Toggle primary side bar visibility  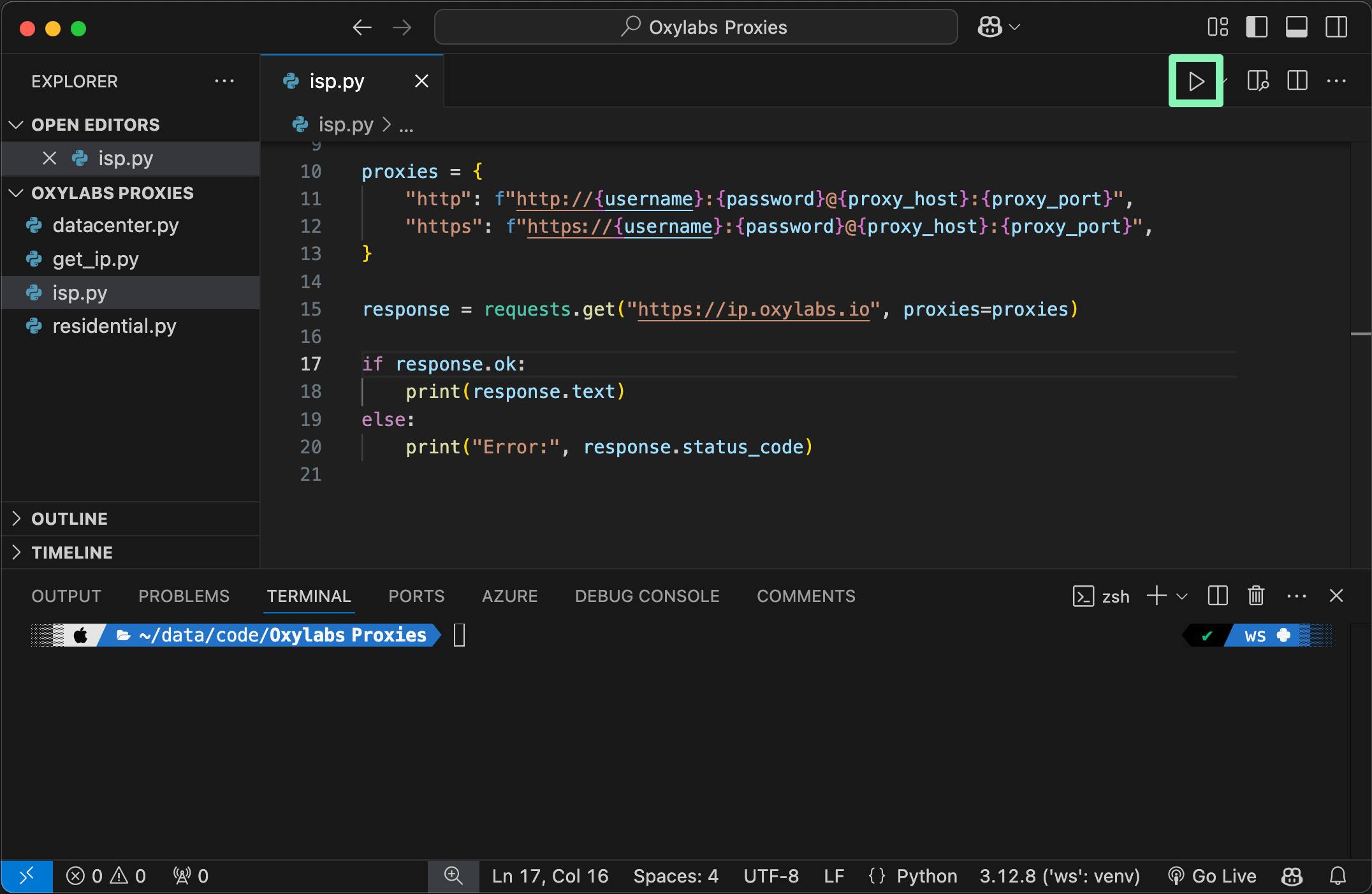point(1257,27)
